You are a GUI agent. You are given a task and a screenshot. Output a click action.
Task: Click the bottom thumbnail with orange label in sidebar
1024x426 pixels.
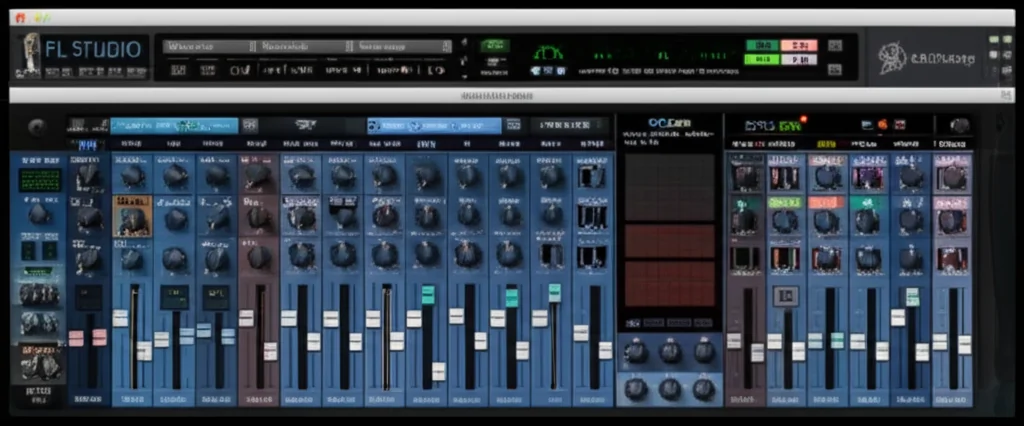(x=41, y=363)
